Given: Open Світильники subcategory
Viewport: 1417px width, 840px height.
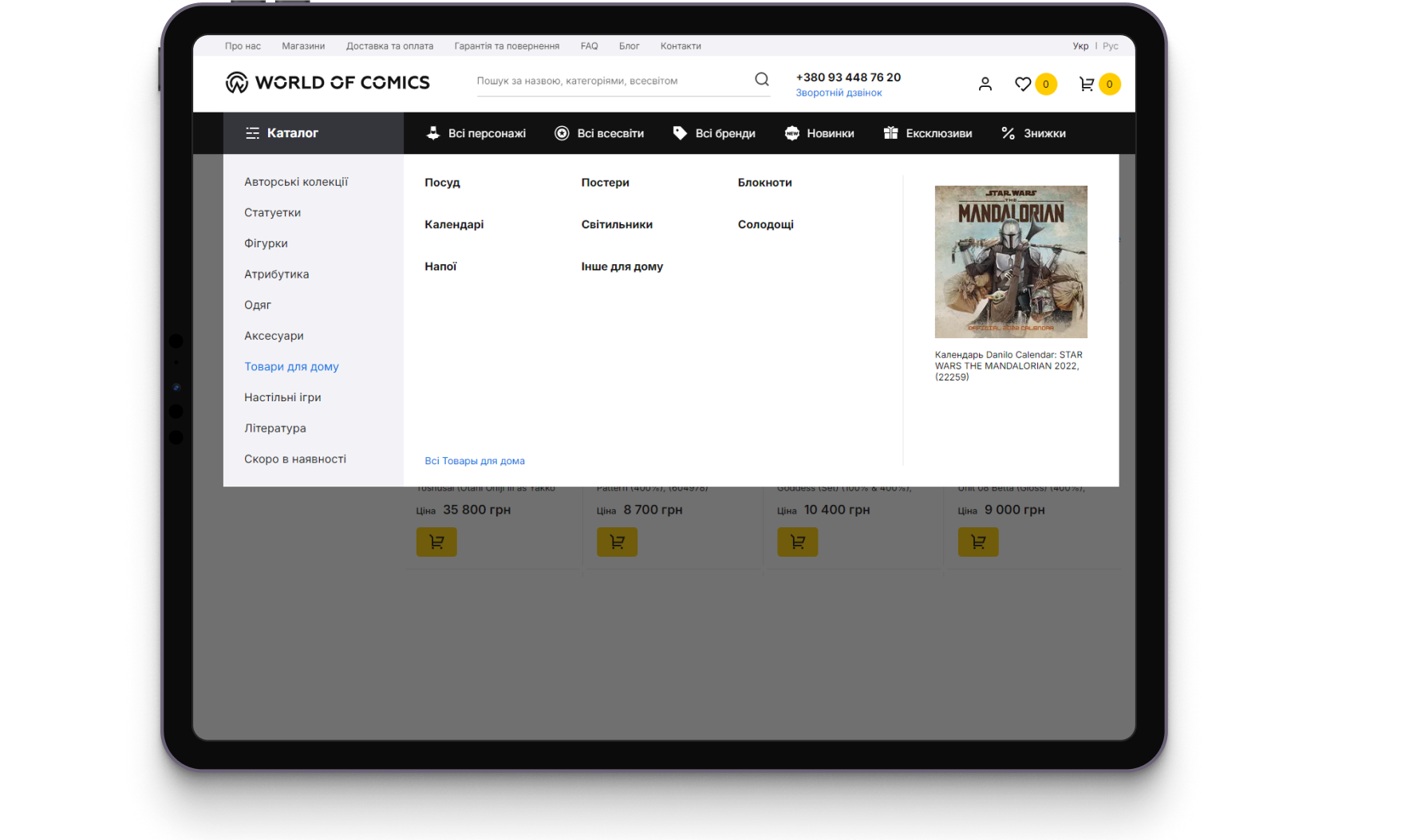Looking at the screenshot, I should click(617, 225).
